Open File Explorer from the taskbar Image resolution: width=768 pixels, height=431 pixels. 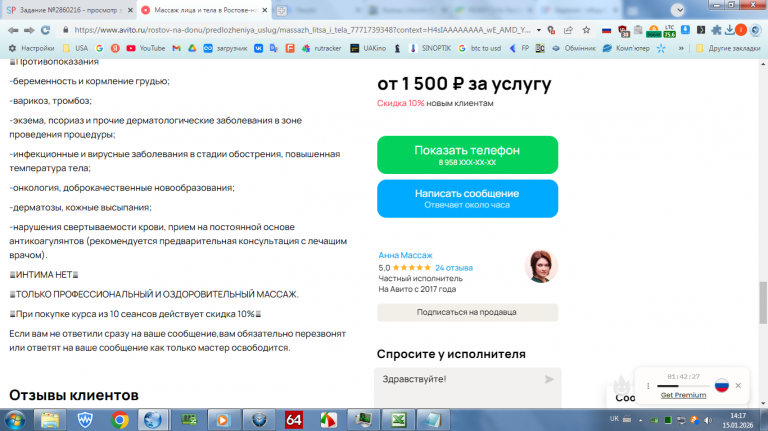49,420
